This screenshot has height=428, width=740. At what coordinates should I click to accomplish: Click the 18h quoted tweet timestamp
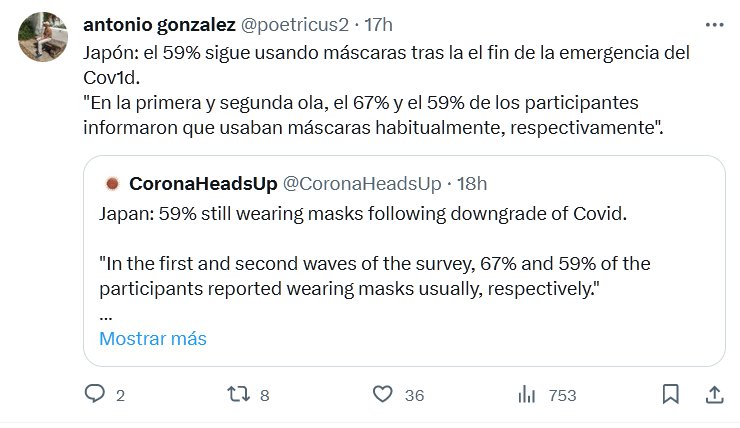[x=471, y=184]
